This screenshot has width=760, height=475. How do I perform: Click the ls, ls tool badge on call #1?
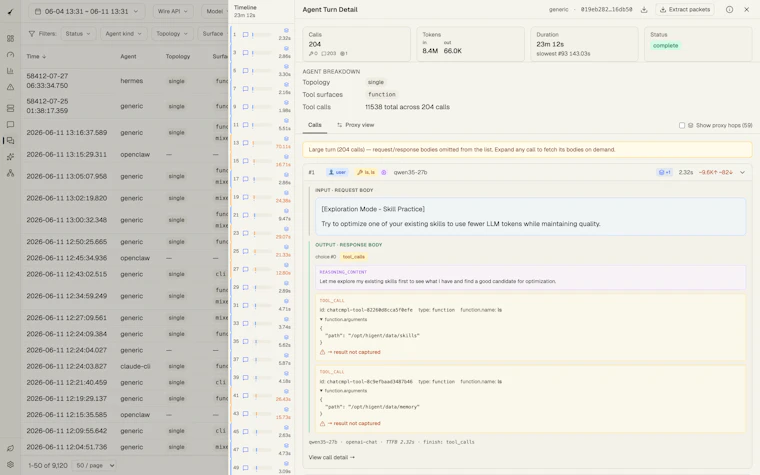365,172
